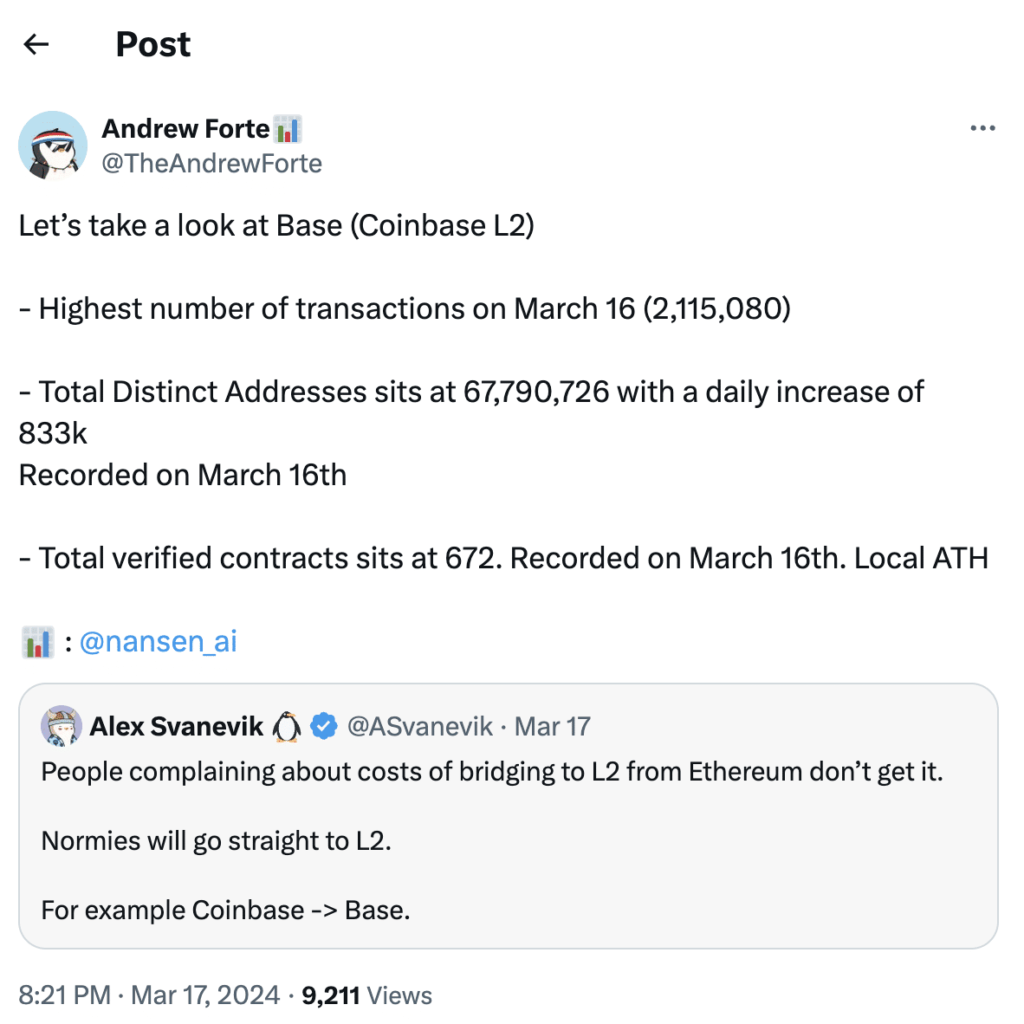1024x1024 pixels.
Task: Click the "Let's take a look at Base" text
Action: [x=277, y=225]
